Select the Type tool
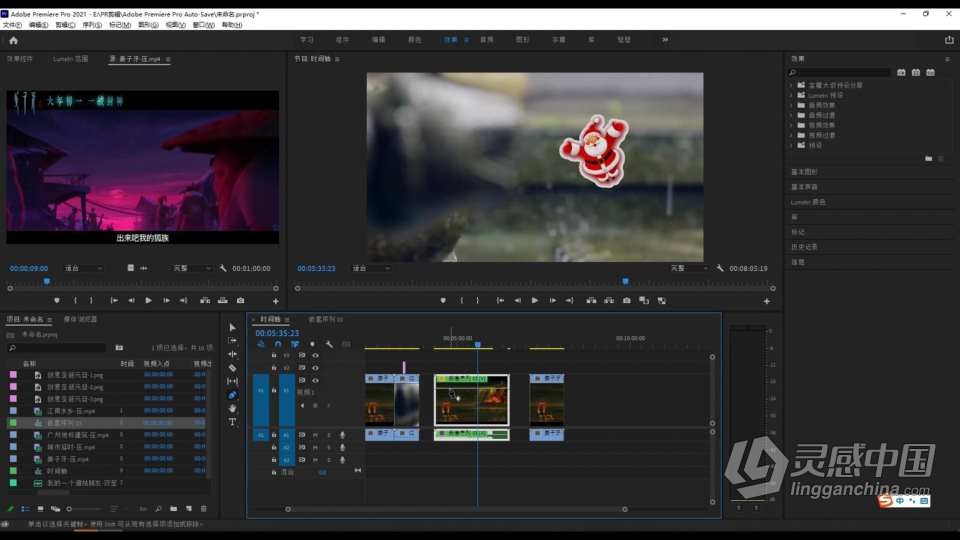This screenshot has height=540, width=960. (x=232, y=422)
